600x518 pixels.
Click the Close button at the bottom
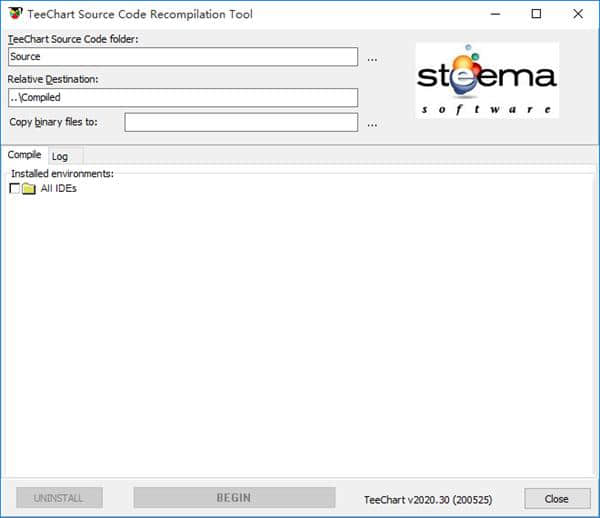557,498
